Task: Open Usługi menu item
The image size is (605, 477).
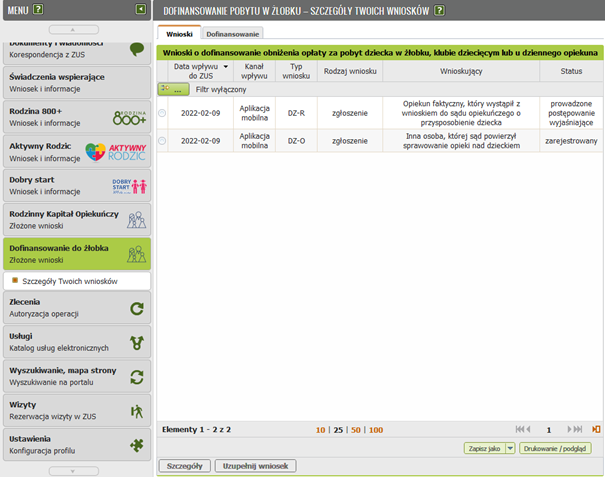Action: click(x=77, y=342)
